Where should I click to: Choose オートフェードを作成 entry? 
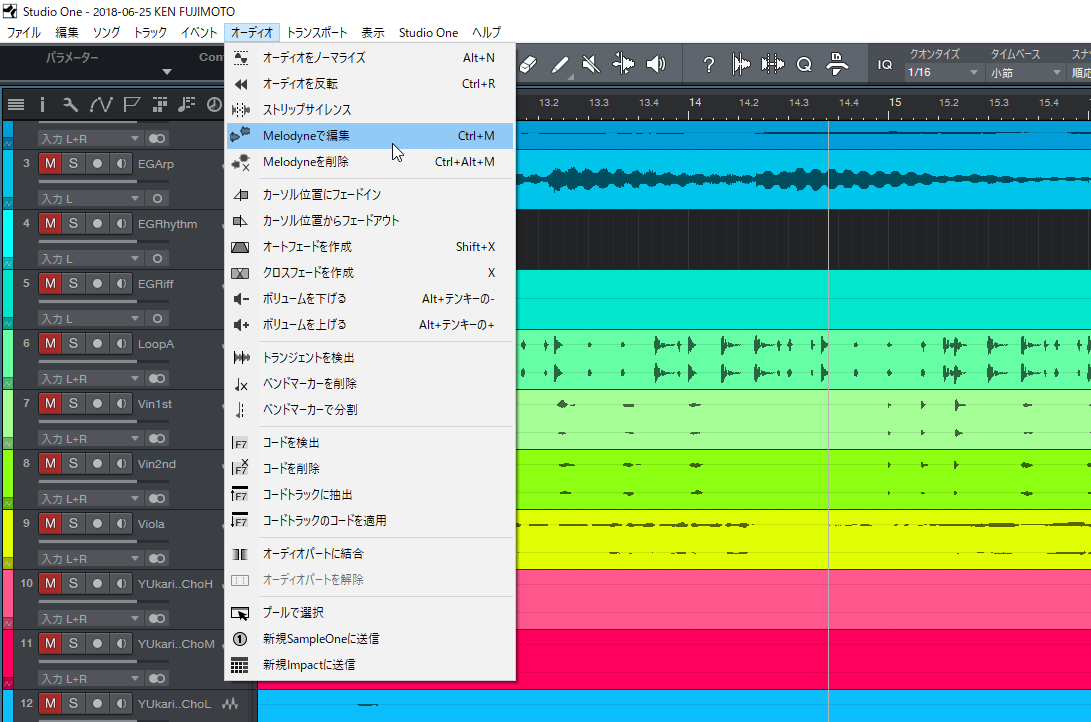click(369, 247)
